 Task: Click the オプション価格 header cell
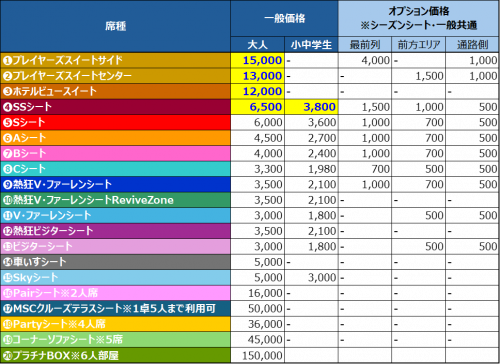click(x=419, y=18)
